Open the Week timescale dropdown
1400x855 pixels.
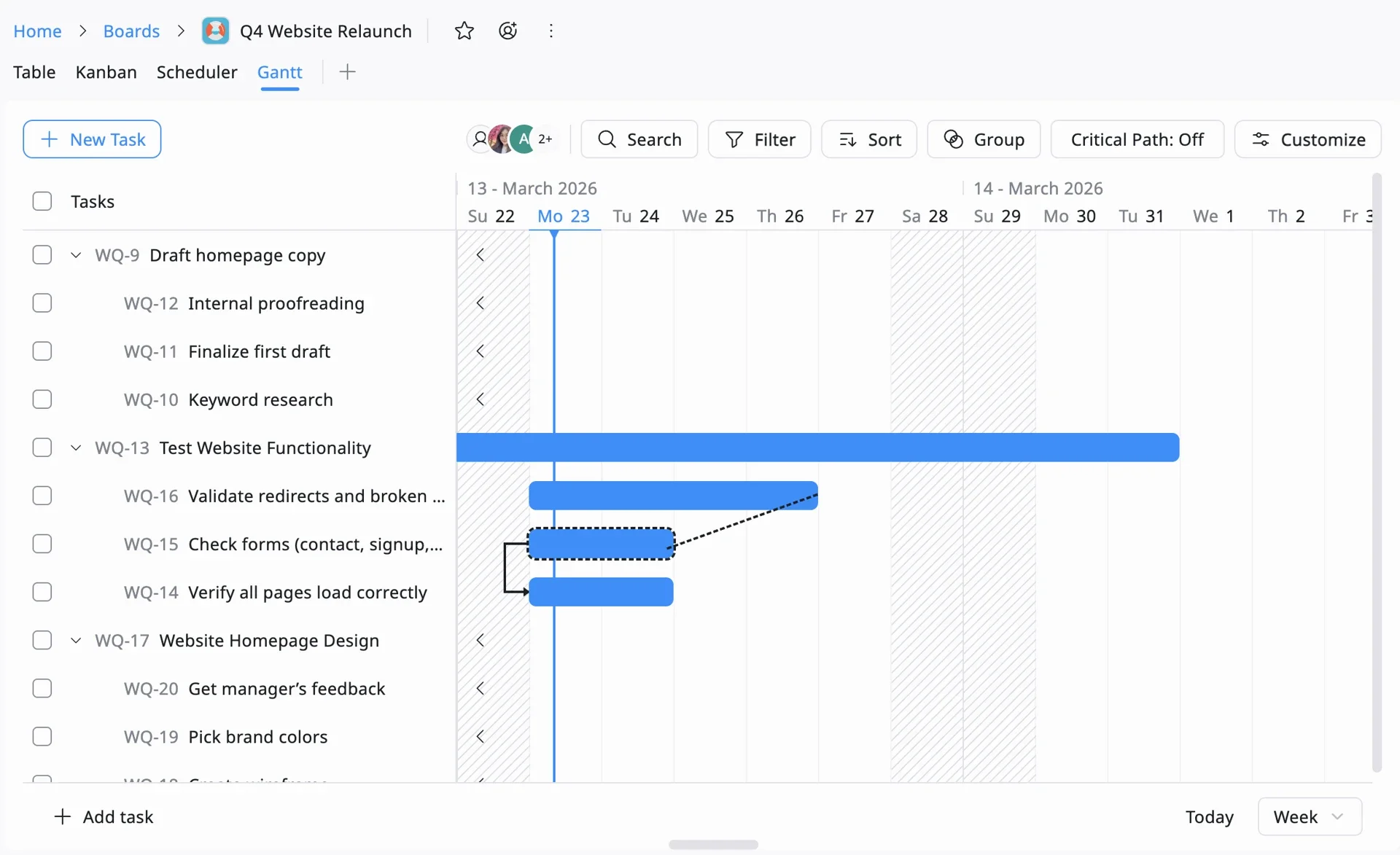point(1310,816)
